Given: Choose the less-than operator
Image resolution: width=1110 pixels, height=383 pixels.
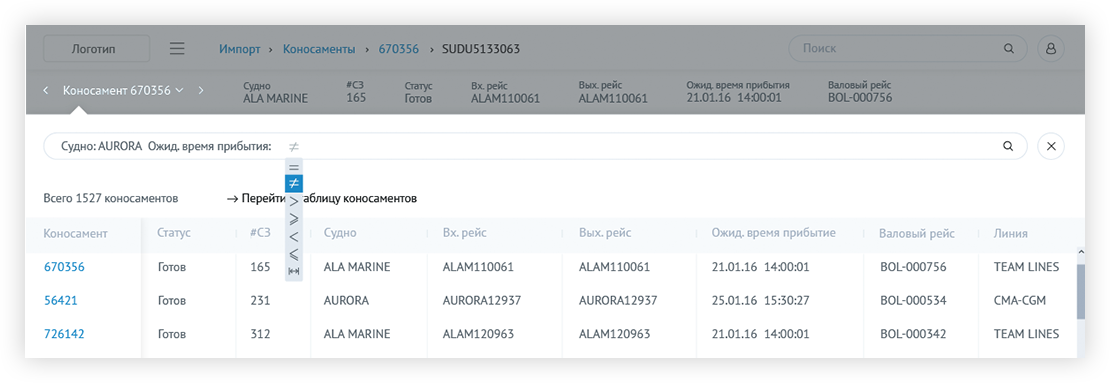Looking at the screenshot, I should (294, 236).
